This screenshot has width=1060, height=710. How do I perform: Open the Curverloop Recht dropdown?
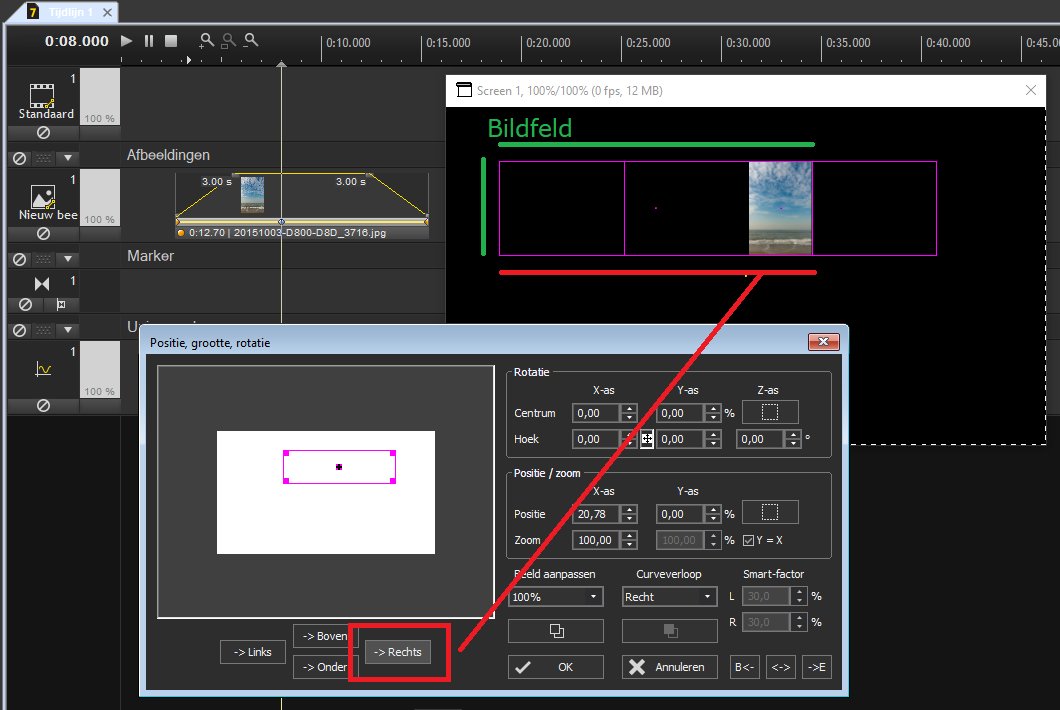point(669,597)
